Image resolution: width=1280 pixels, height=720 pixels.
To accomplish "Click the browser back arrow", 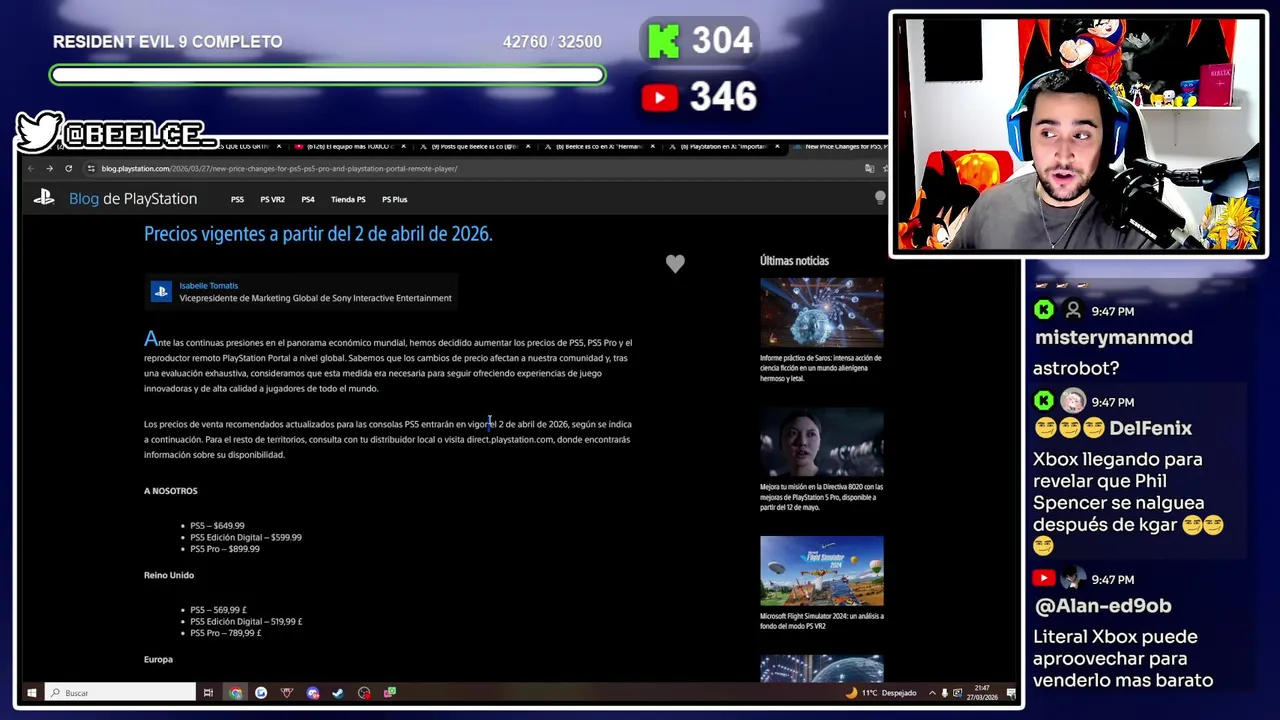I will [x=31, y=168].
